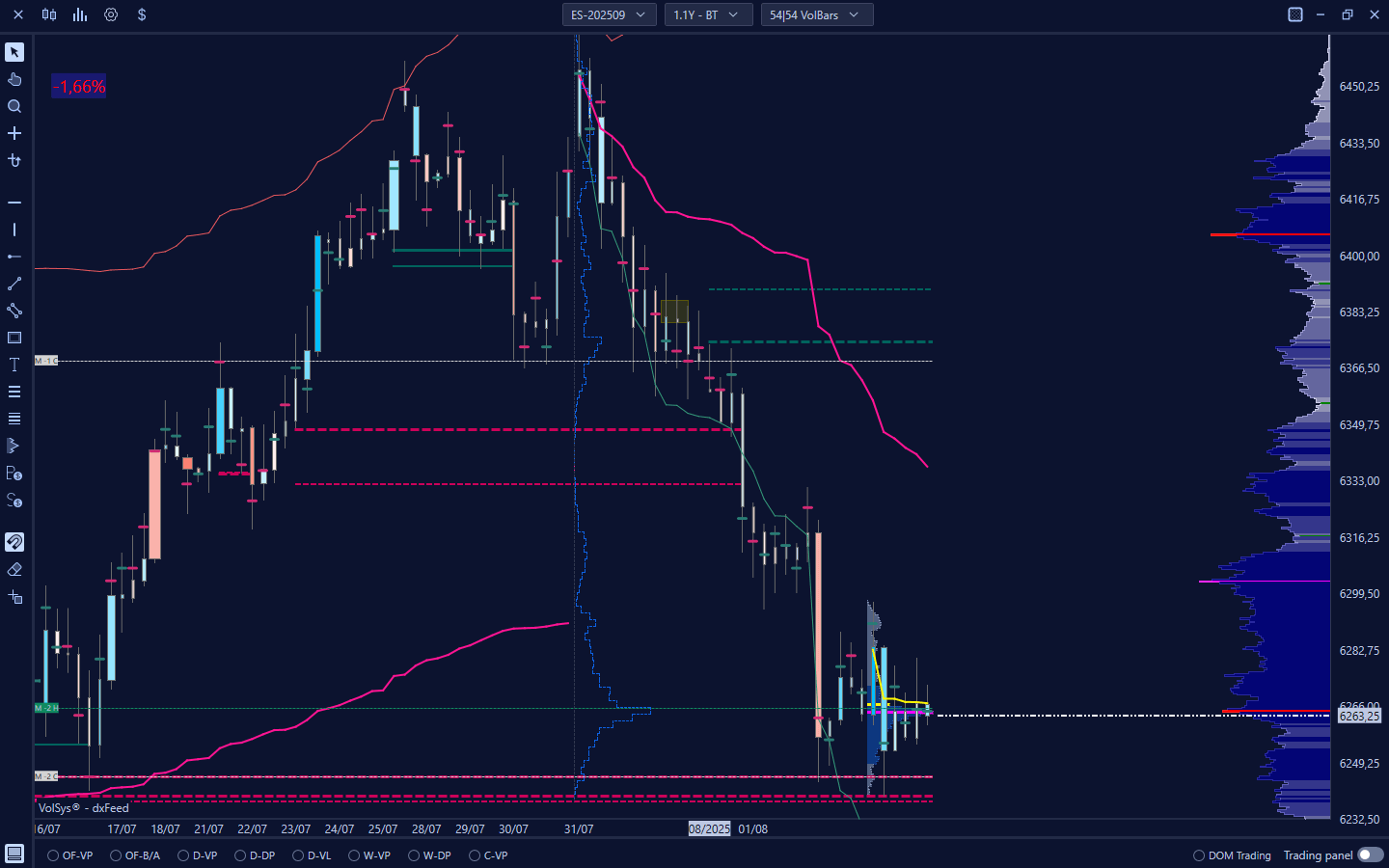Turn on the Trading panel switch
Viewport: 1389px width, 868px height.
1370,855
